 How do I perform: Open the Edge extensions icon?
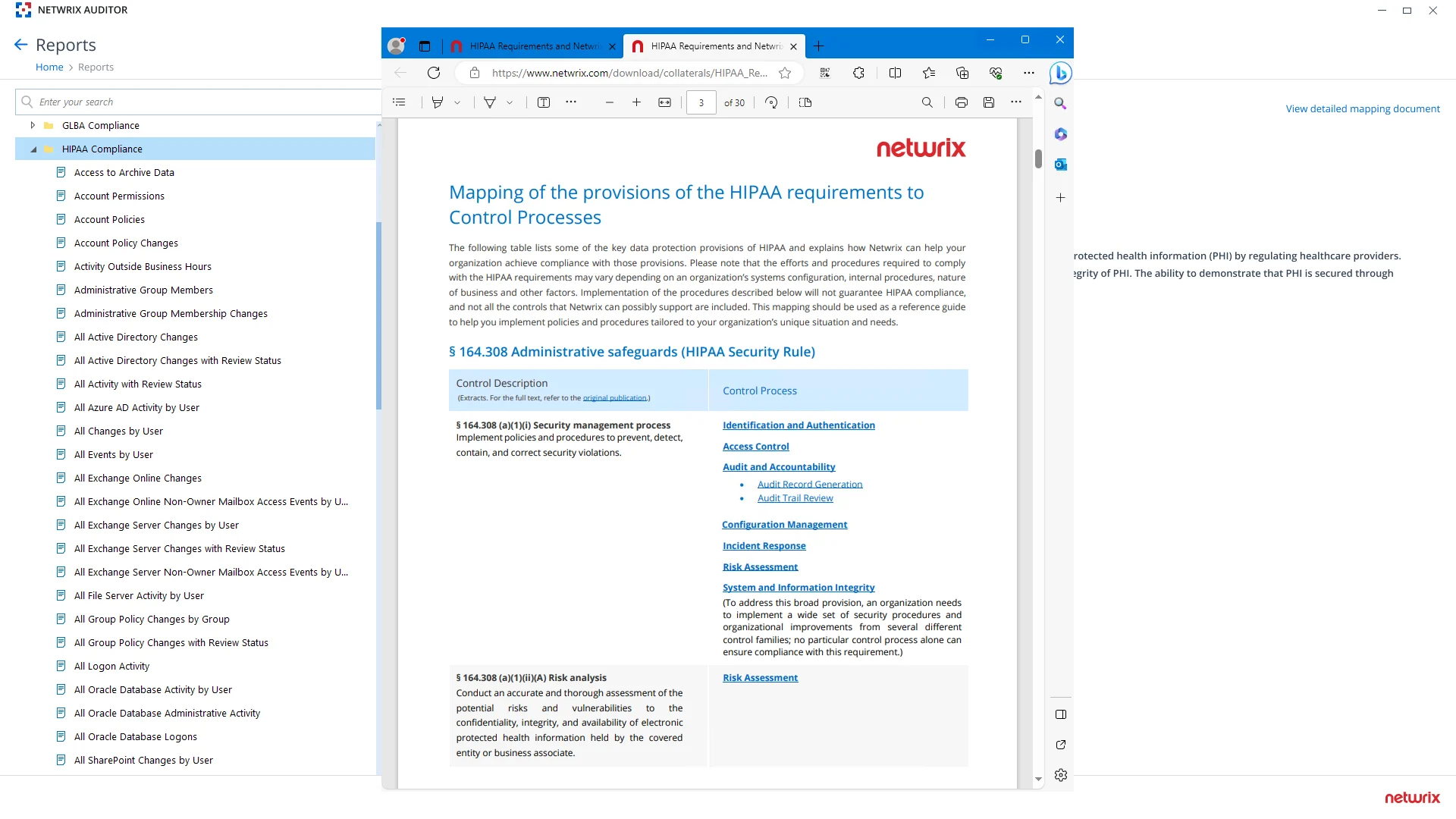coord(858,73)
